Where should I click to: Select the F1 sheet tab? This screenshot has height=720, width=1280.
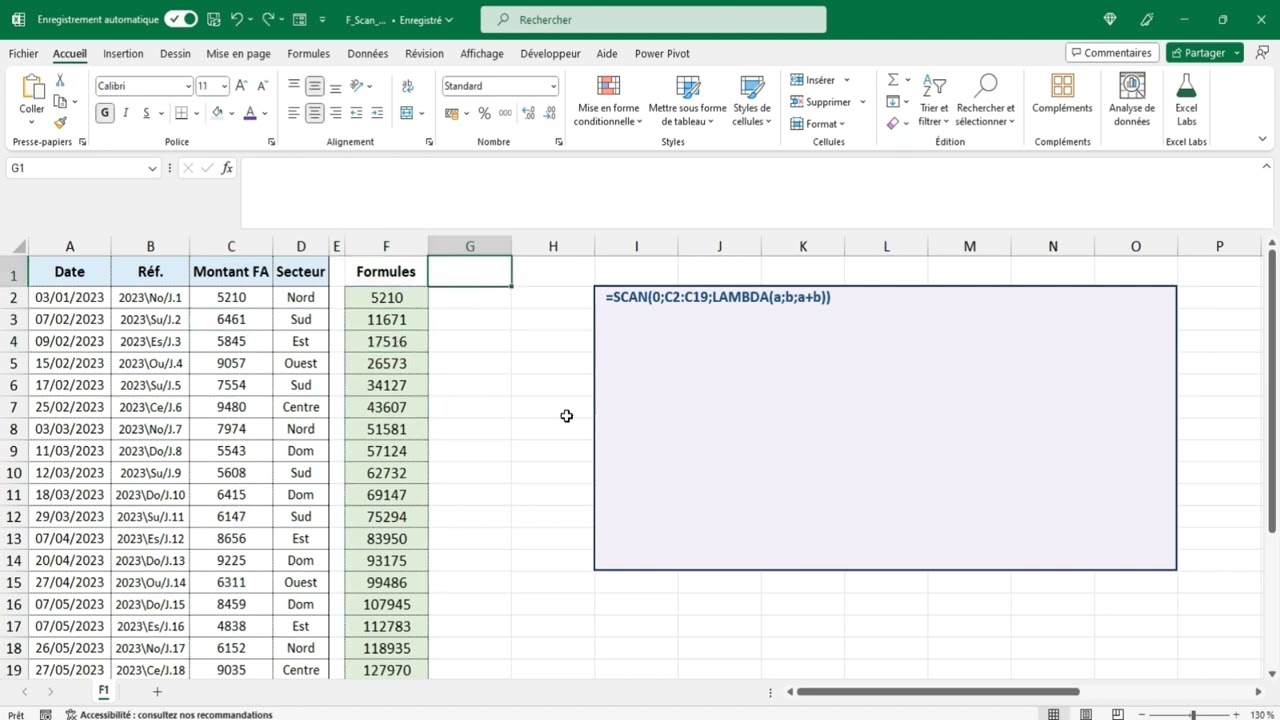click(x=103, y=691)
